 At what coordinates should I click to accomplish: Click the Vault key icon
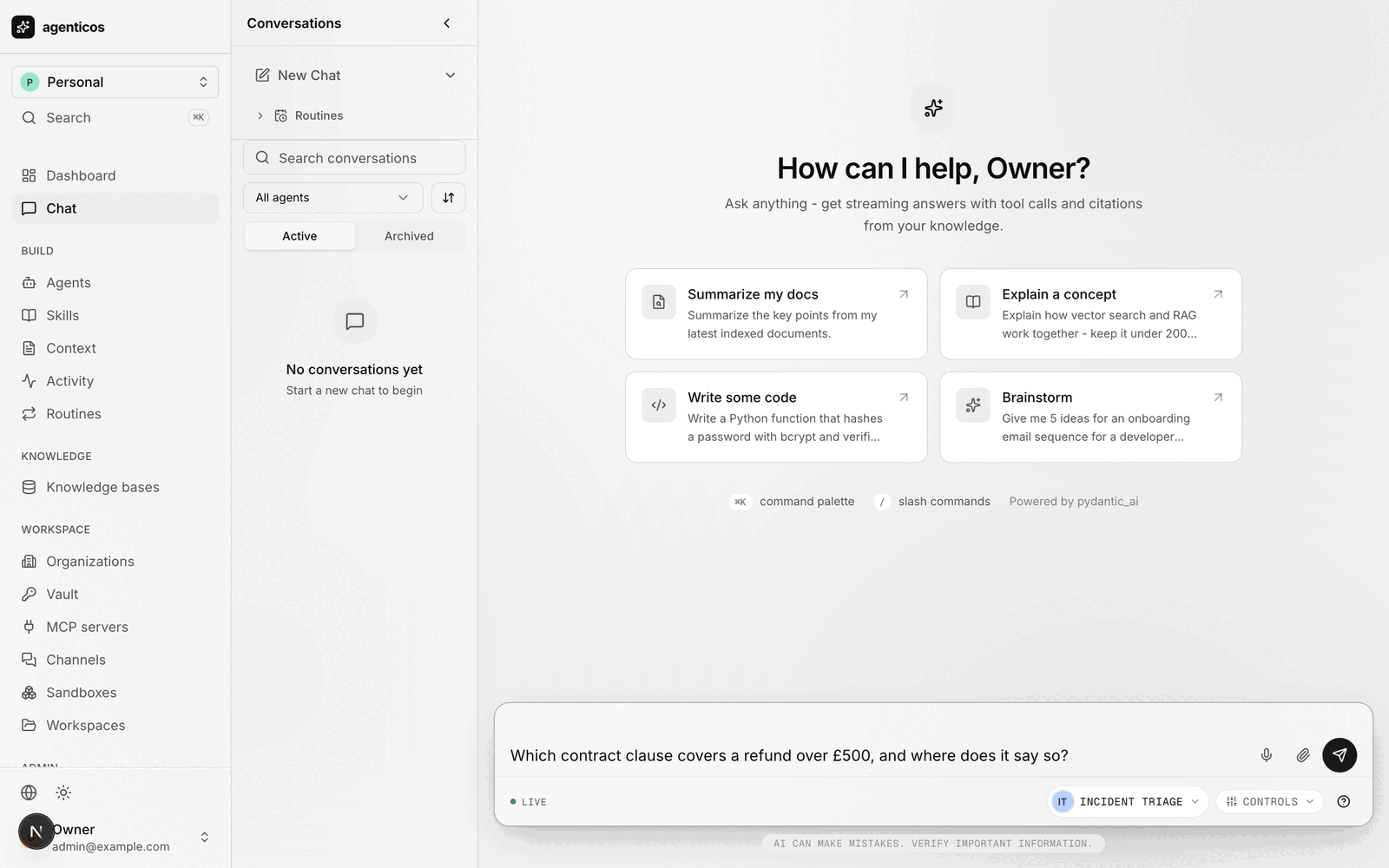[x=29, y=595]
